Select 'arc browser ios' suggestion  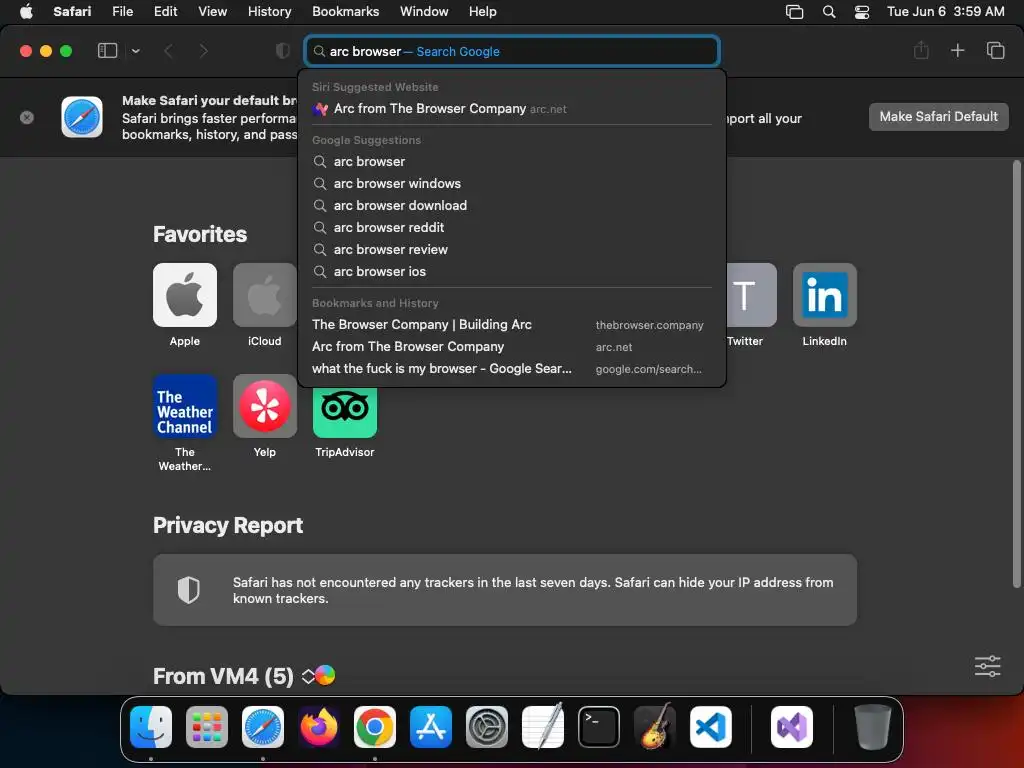(512, 272)
